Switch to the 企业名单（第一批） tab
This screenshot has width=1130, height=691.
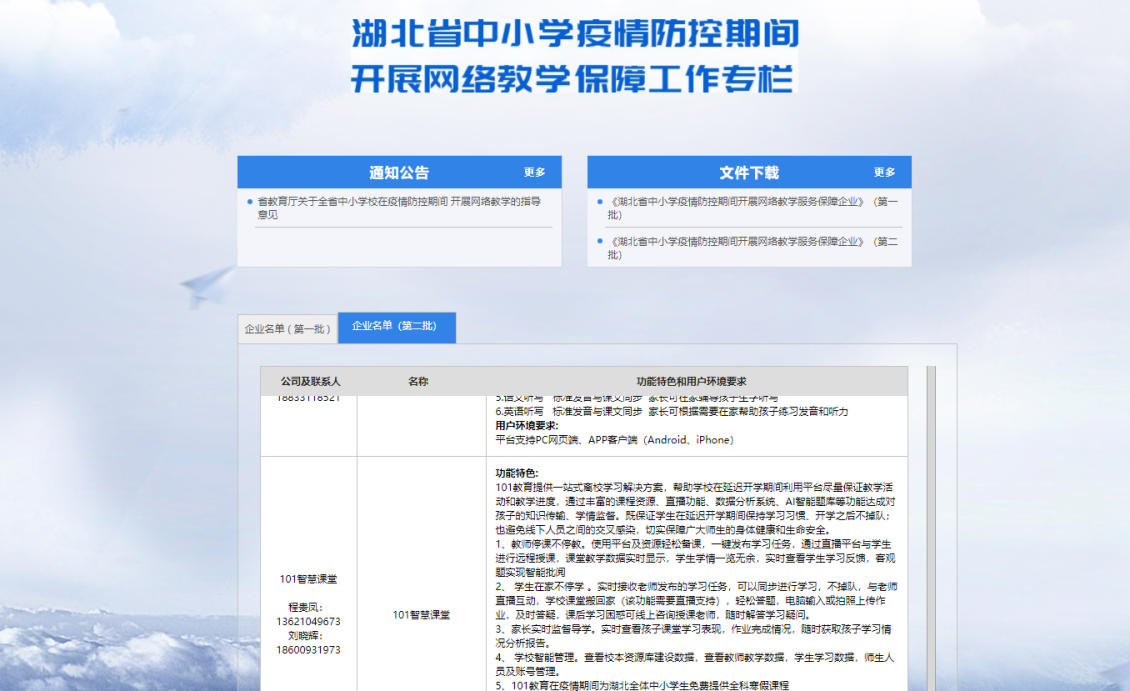287,327
